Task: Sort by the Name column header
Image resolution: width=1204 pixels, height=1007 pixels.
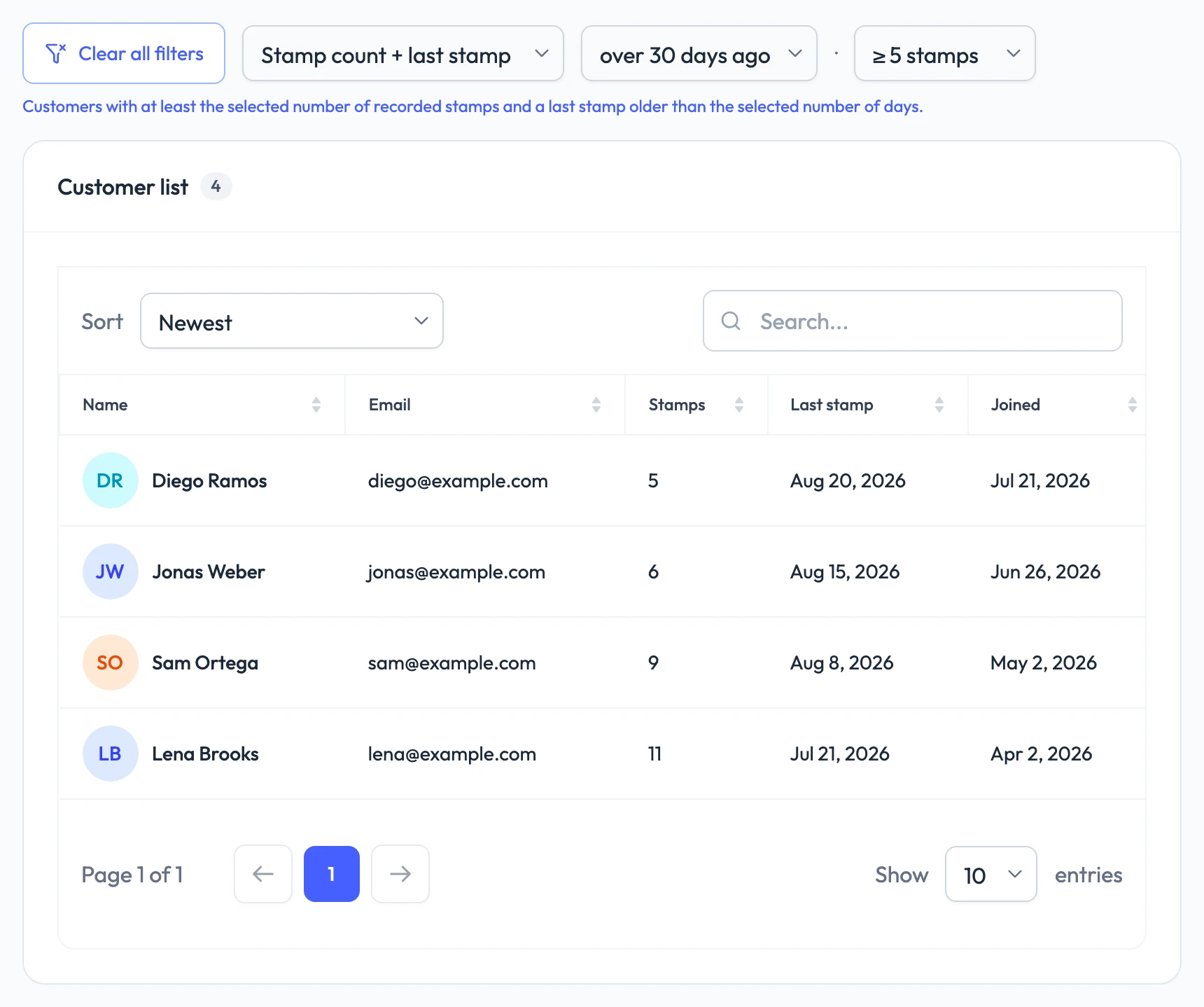Action: point(202,405)
